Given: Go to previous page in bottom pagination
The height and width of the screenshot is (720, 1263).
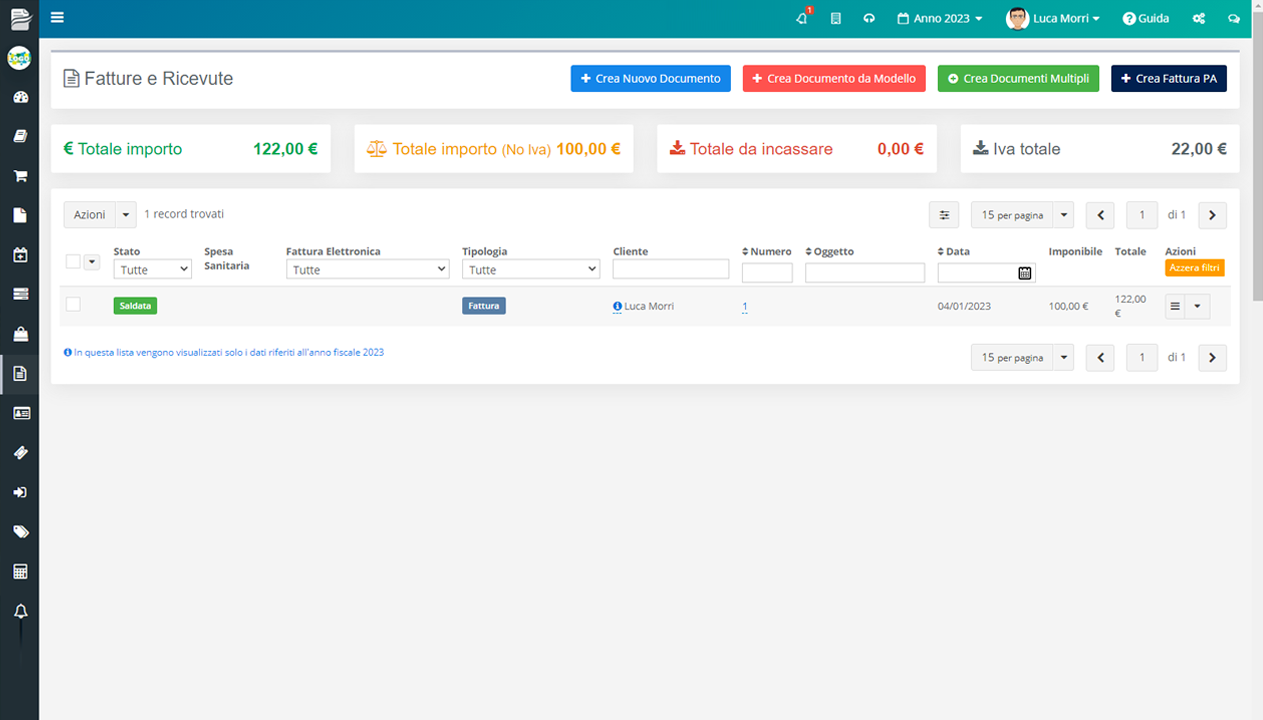Looking at the screenshot, I should 1100,358.
